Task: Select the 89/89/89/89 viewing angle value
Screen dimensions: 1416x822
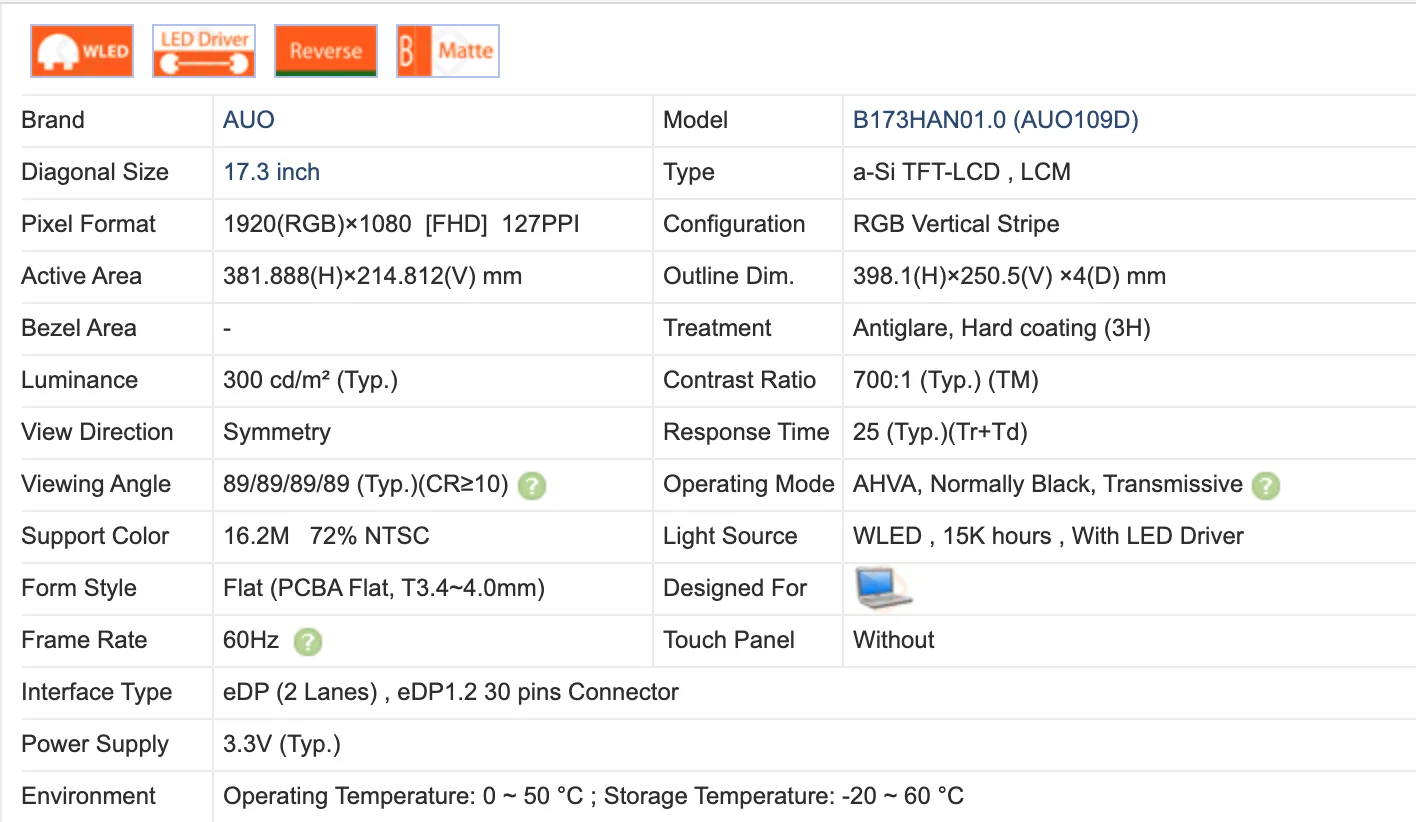Action: [366, 484]
